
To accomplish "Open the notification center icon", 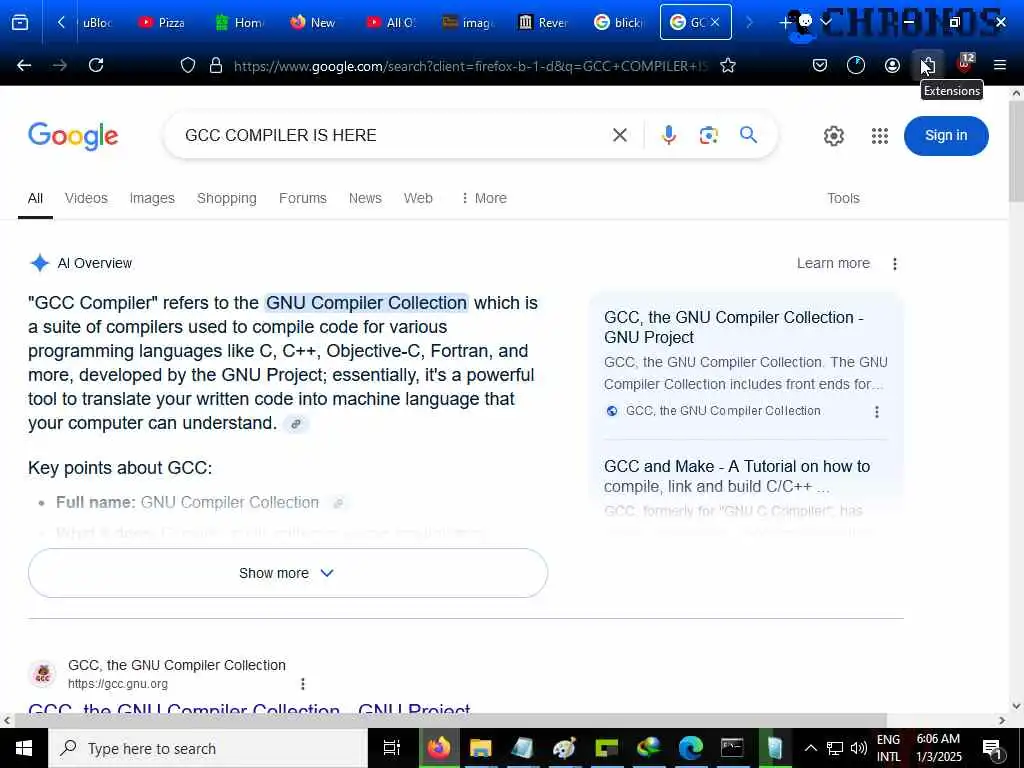I will 991,749.
